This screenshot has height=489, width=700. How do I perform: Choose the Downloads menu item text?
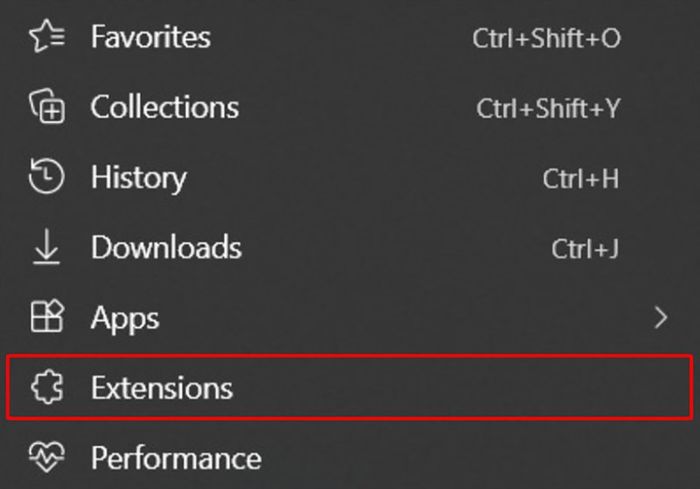[166, 248]
